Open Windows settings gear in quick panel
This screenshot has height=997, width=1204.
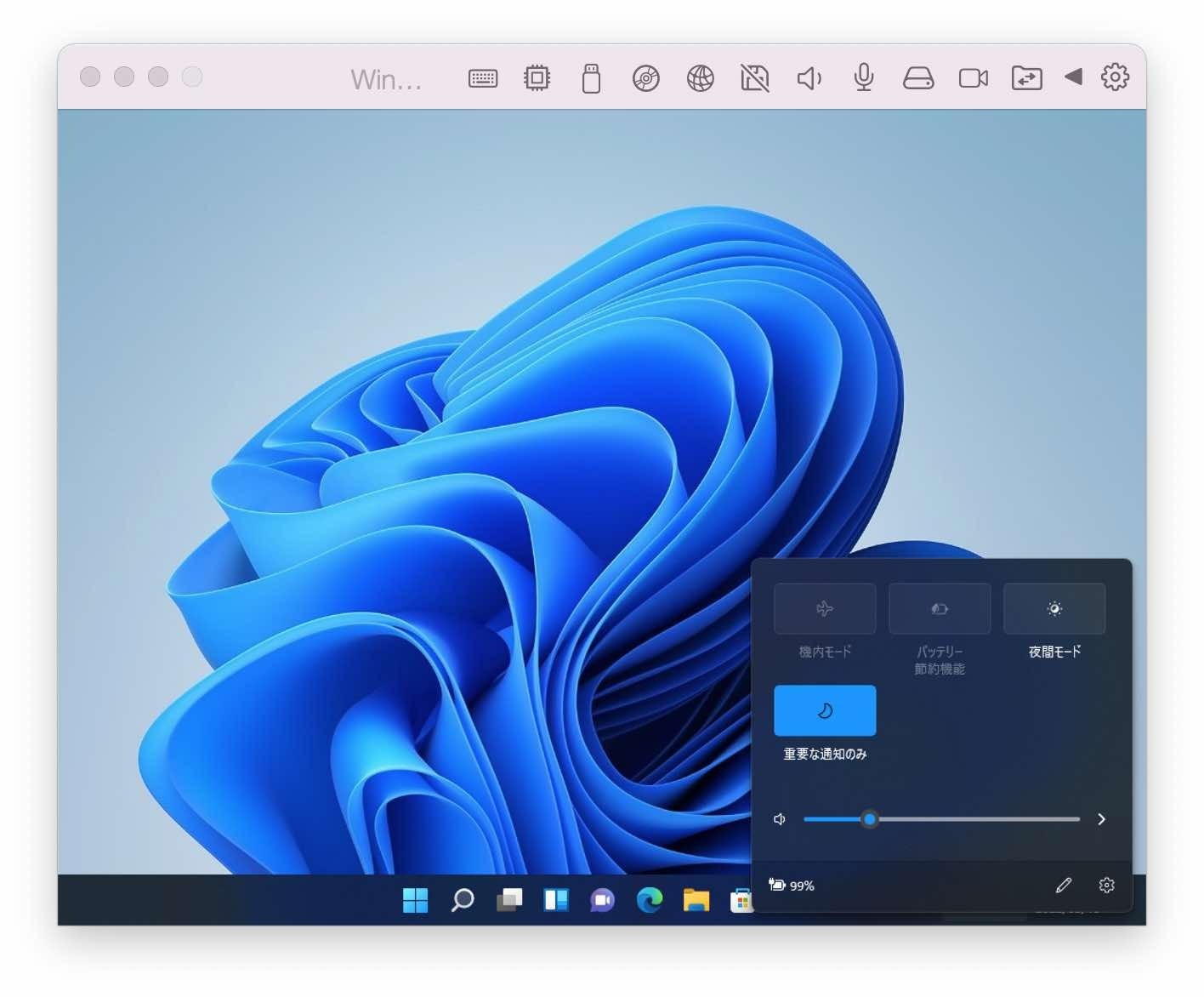tap(1106, 886)
